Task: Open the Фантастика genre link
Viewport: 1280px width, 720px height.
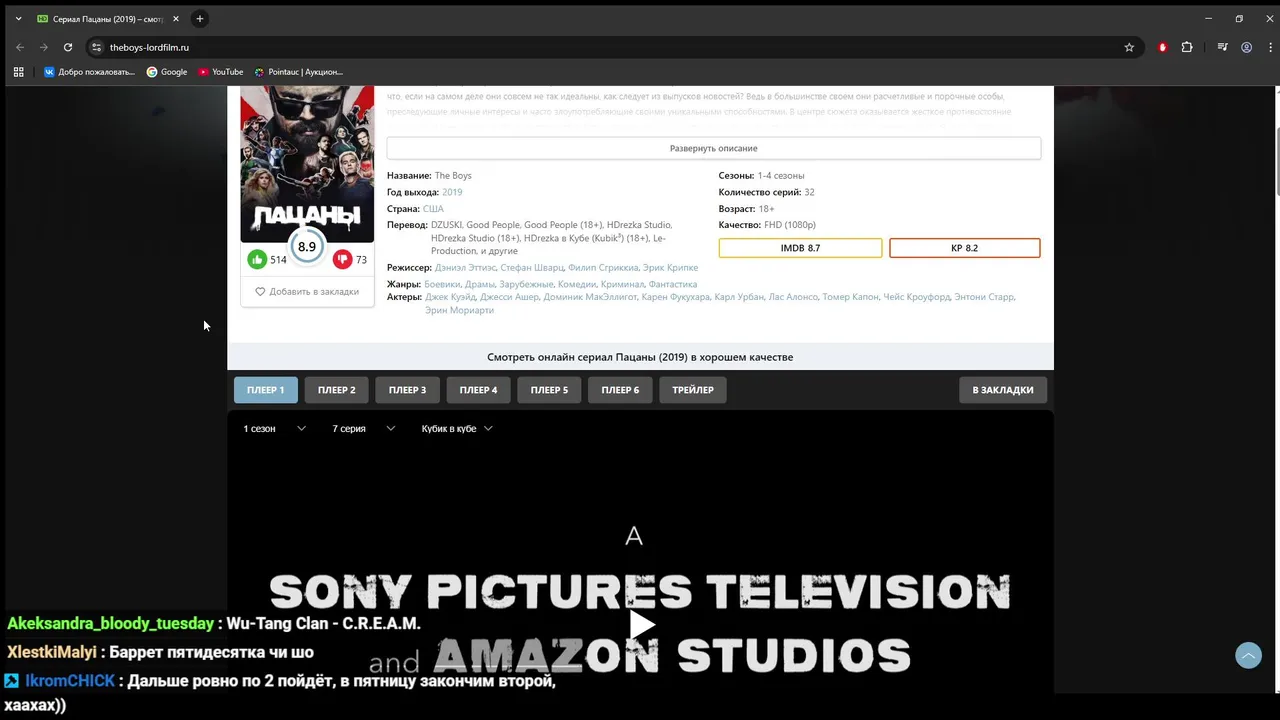Action: point(673,285)
